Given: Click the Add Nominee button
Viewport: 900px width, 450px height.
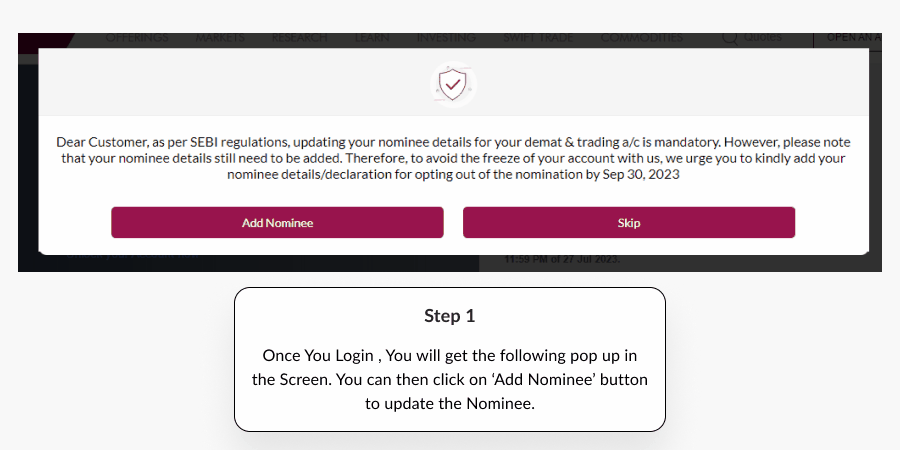Looking at the screenshot, I should pos(277,223).
